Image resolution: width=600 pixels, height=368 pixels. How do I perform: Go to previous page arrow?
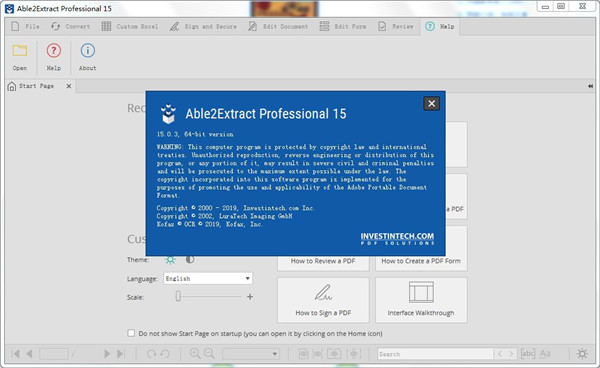click(29, 354)
